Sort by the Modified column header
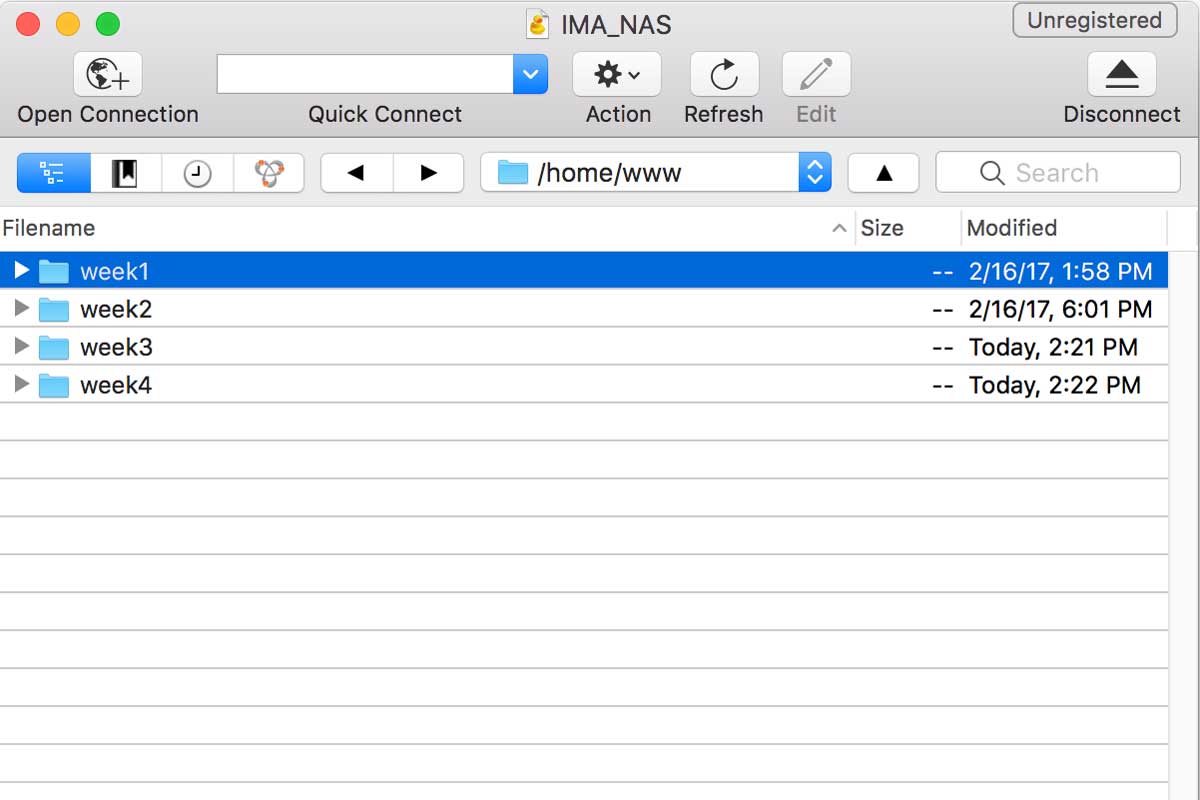 (1064, 228)
